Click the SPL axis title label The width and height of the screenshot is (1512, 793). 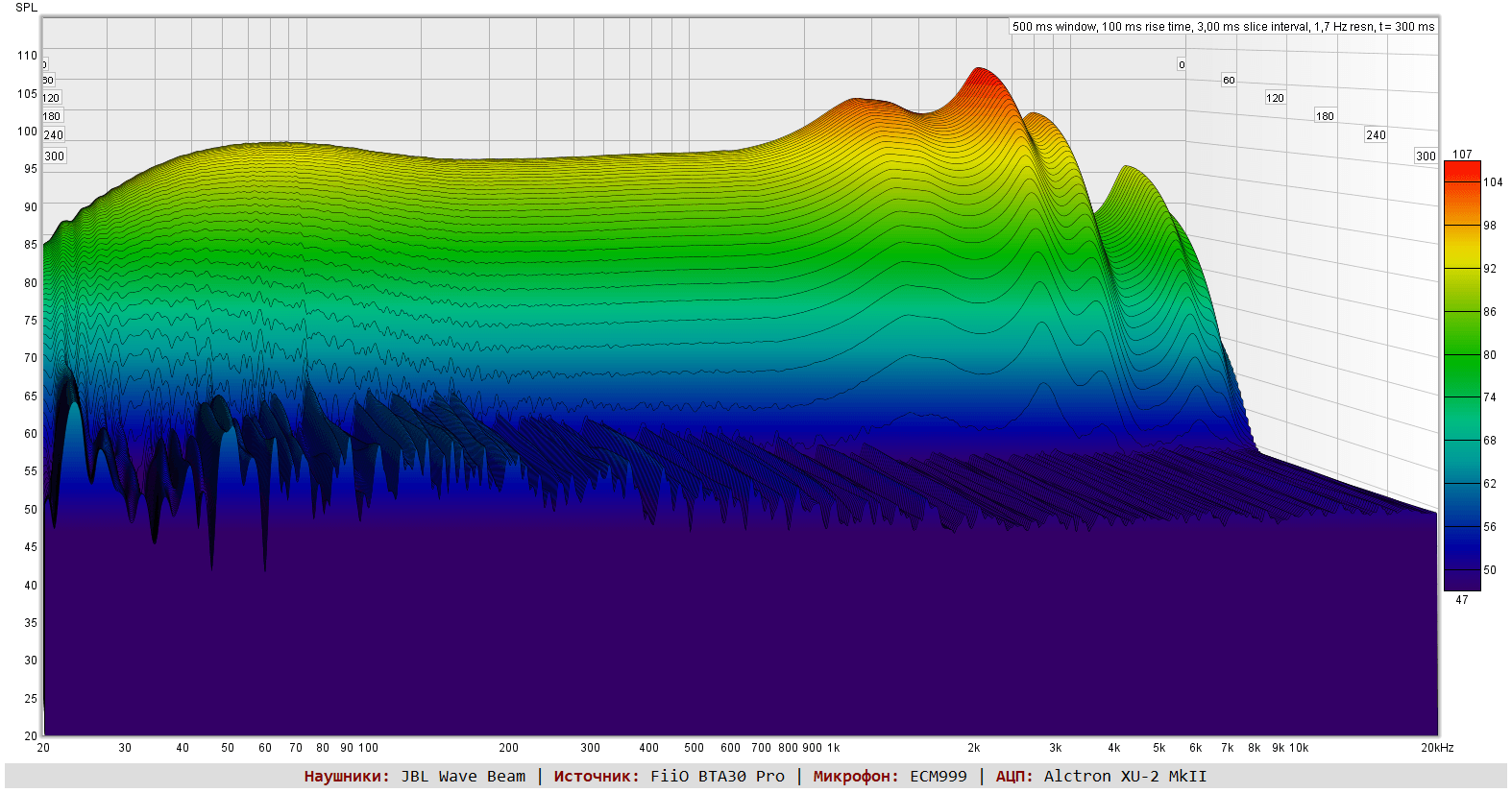click(26, 7)
